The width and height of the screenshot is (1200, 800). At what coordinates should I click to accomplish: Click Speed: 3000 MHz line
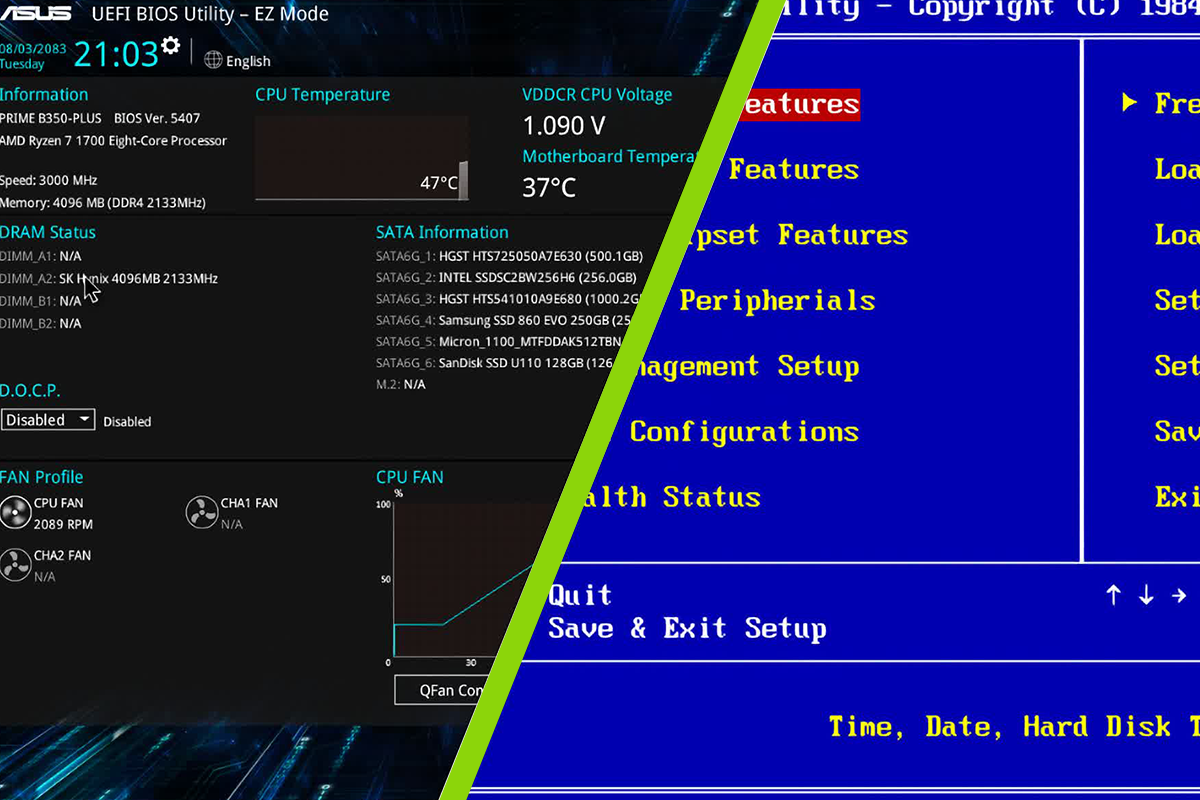pyautogui.click(x=47, y=180)
